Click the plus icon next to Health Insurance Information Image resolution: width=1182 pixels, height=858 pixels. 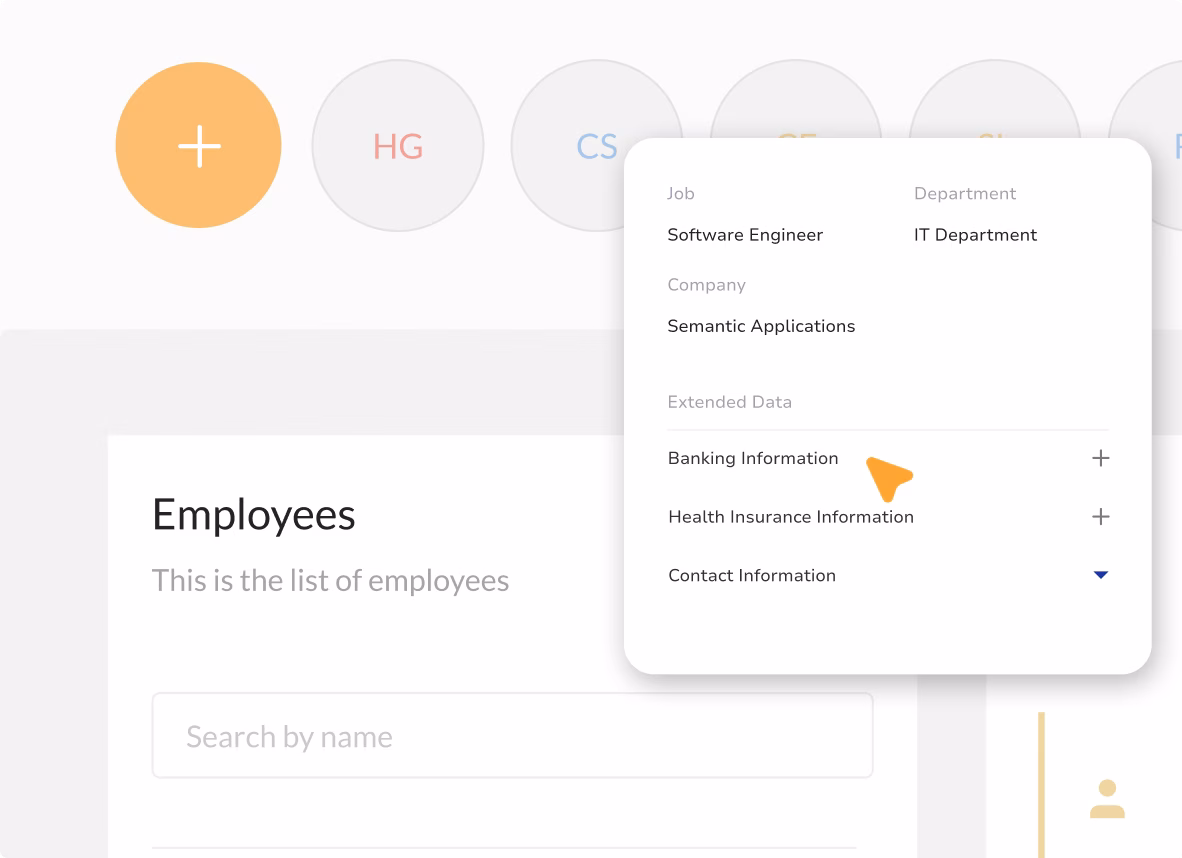pyautogui.click(x=1100, y=517)
